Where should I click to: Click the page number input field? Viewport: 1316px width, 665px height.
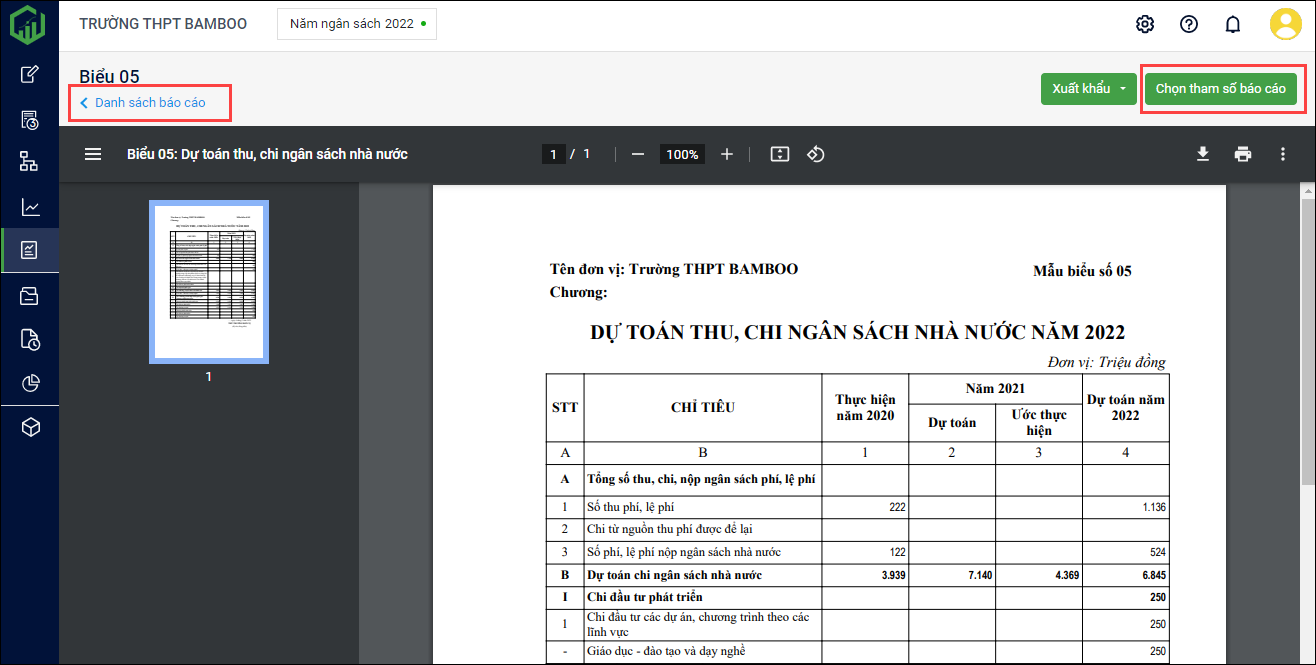[x=553, y=154]
